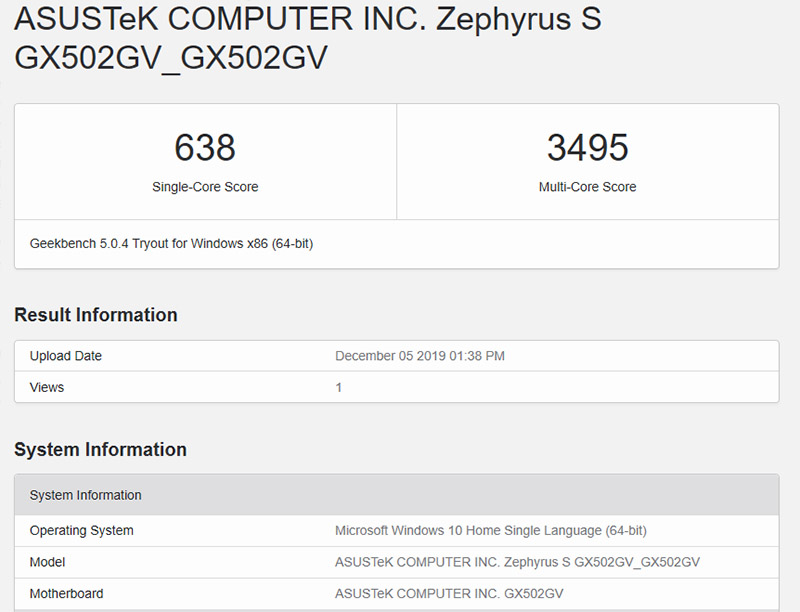Click the Motherboard row label
The image size is (800, 612).
tap(66, 594)
